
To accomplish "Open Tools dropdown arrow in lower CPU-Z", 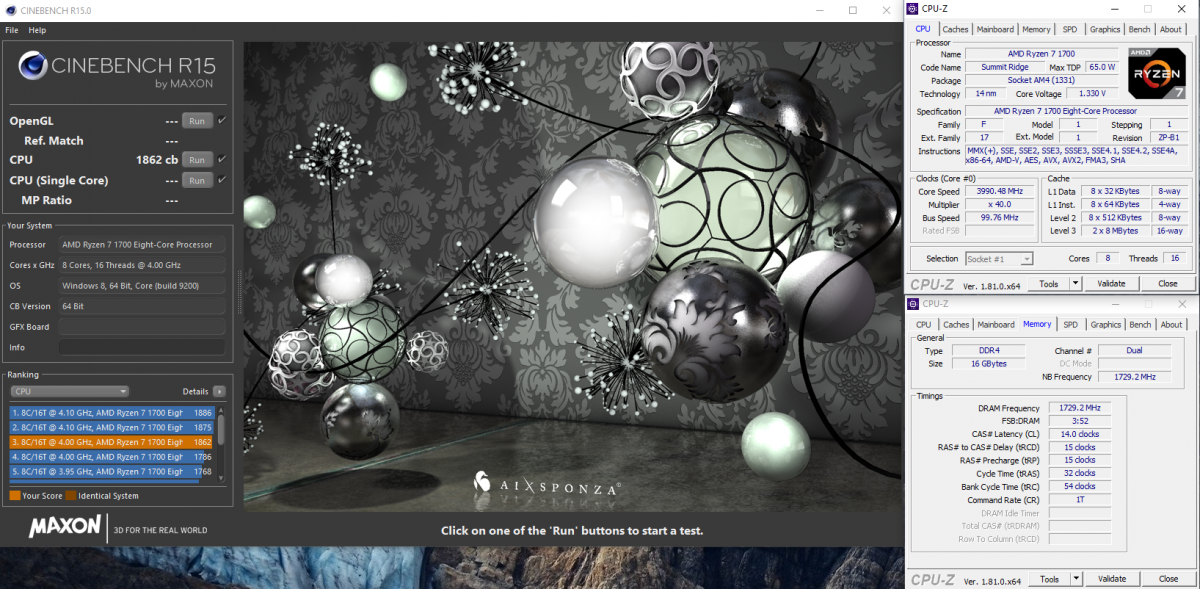I will tap(1075, 579).
